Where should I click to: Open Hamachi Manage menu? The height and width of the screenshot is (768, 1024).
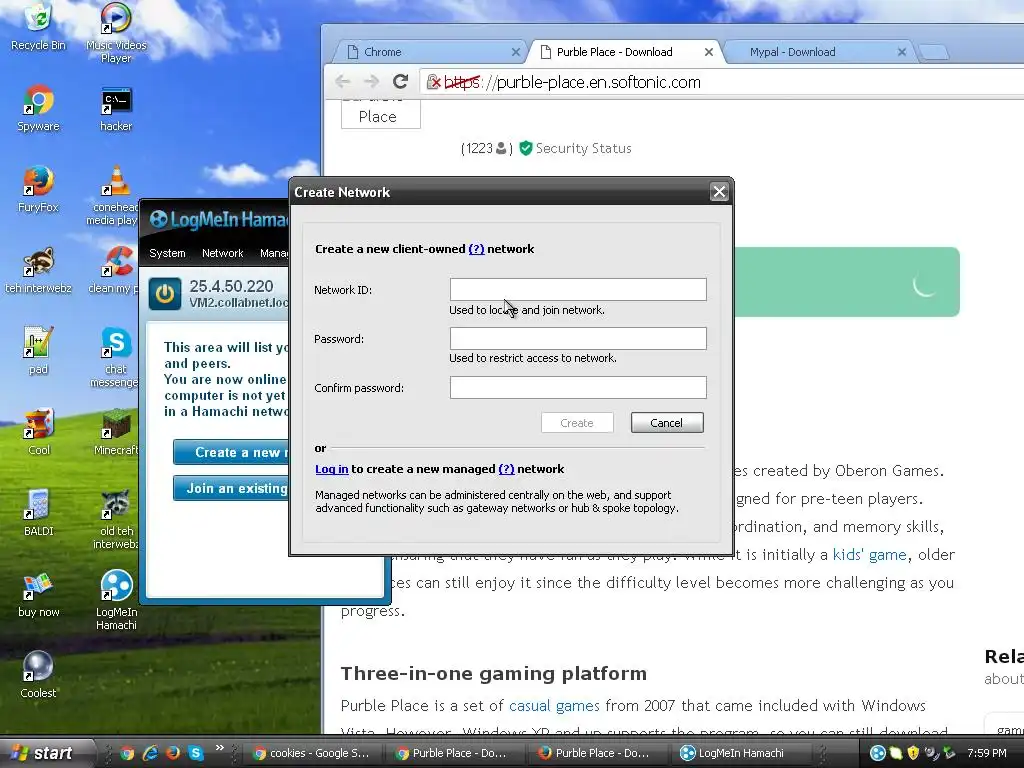coord(273,253)
